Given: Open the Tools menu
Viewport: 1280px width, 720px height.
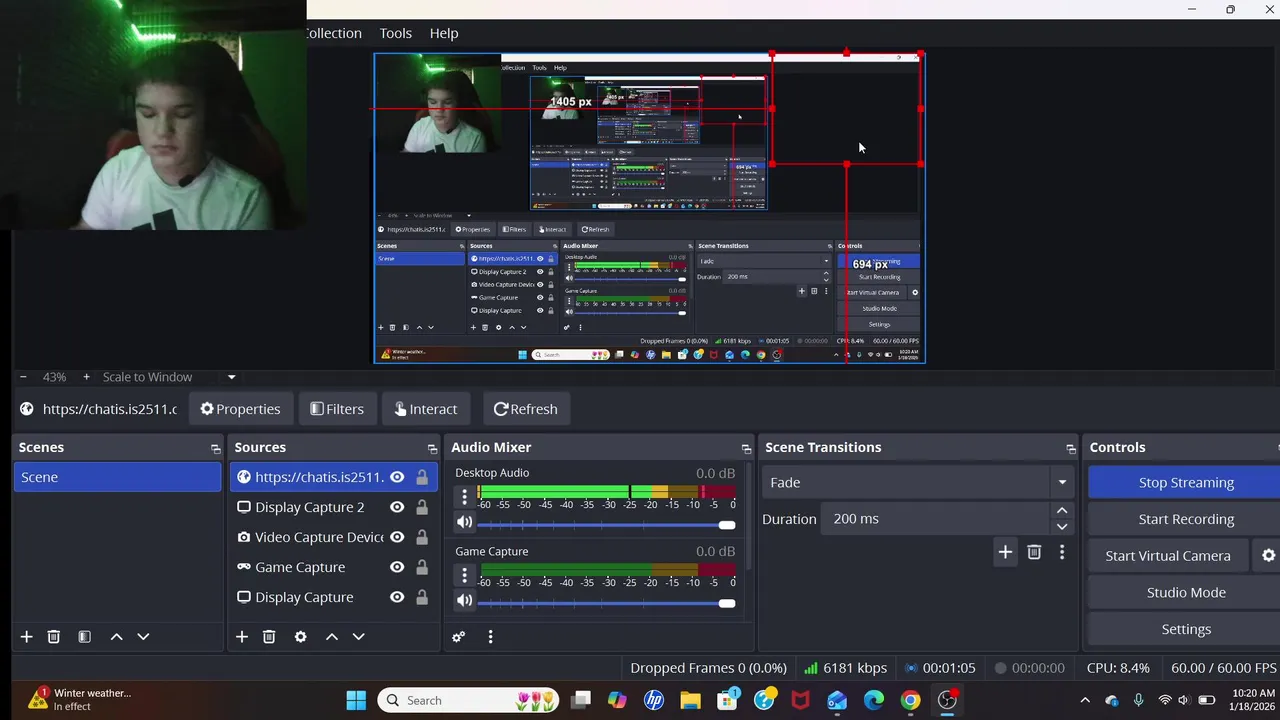Looking at the screenshot, I should 395,33.
